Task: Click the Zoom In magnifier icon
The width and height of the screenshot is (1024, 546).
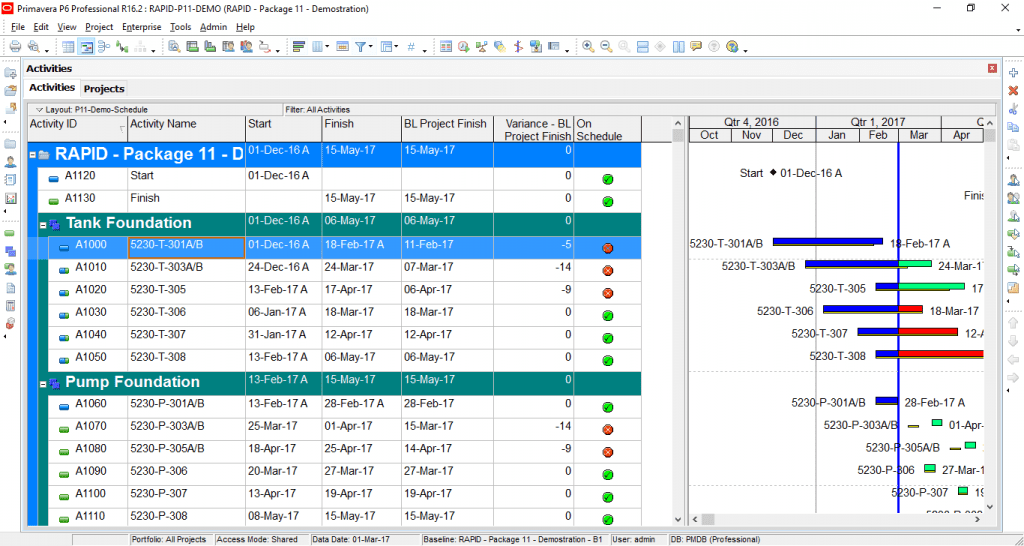Action: (x=588, y=46)
